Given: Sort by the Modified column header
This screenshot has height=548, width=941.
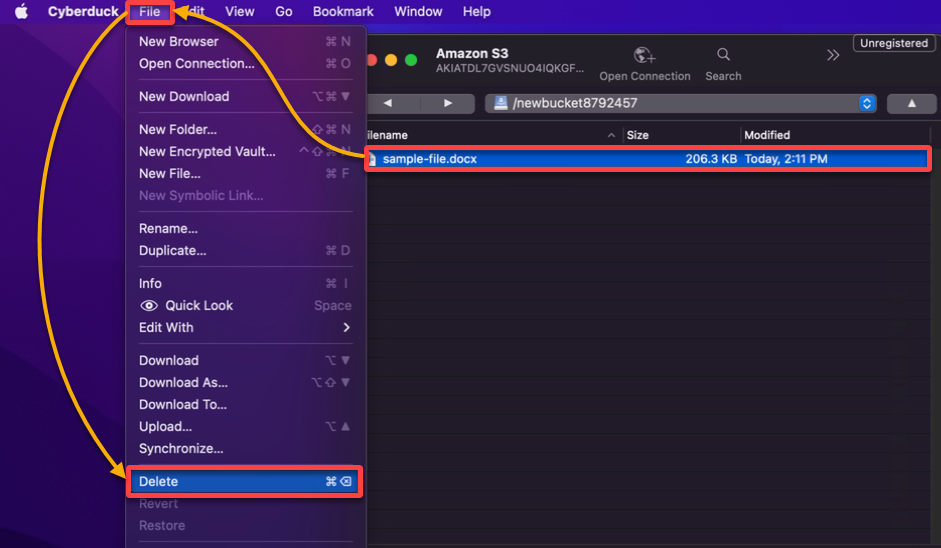Looking at the screenshot, I should [x=835, y=135].
